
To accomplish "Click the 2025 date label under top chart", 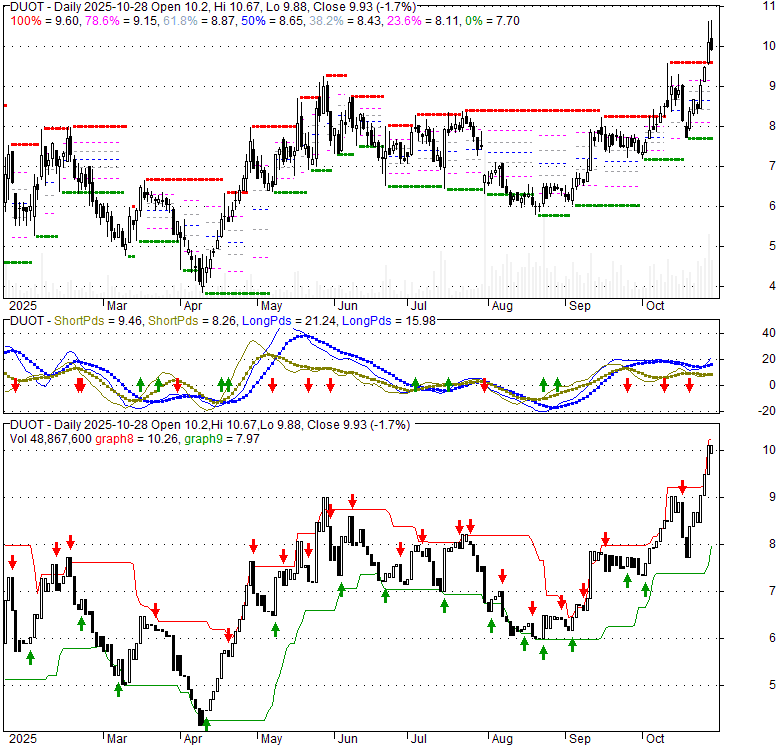I will pyautogui.click(x=23, y=306).
